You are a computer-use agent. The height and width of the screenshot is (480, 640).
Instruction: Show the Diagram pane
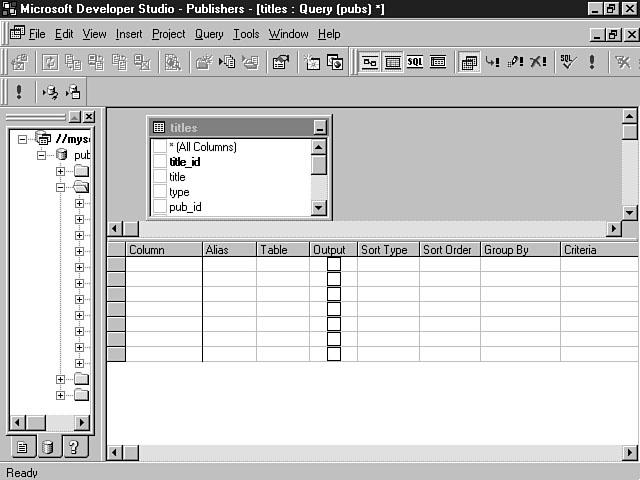coord(370,62)
